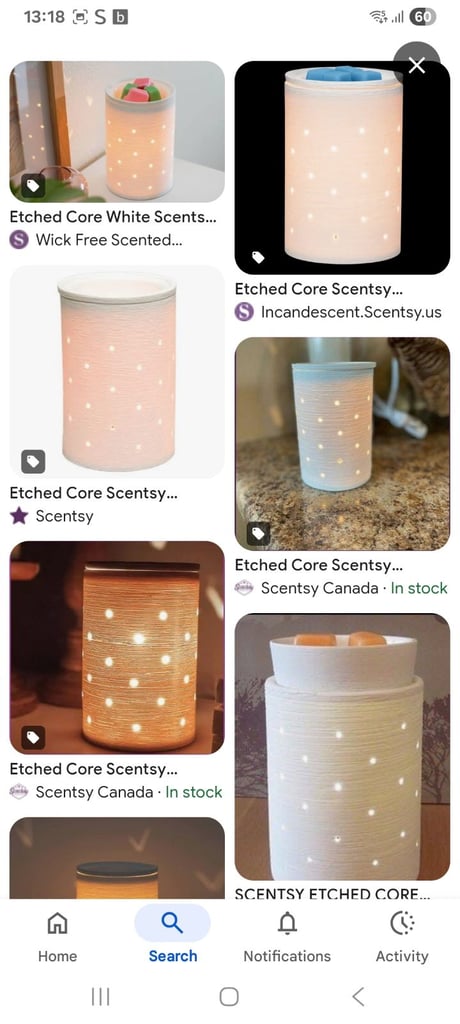Tap the Wick Free Scented... source label
The image size is (460, 1024).
coord(96,240)
